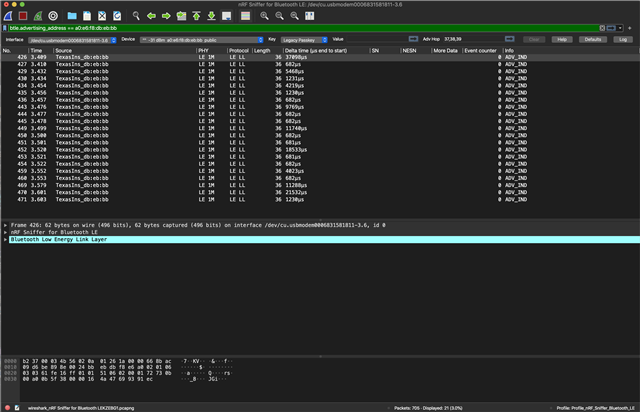Edit capture file properties icon in status bar
Screen dimensions: 640x412
pyautogui.click(x=17, y=408)
